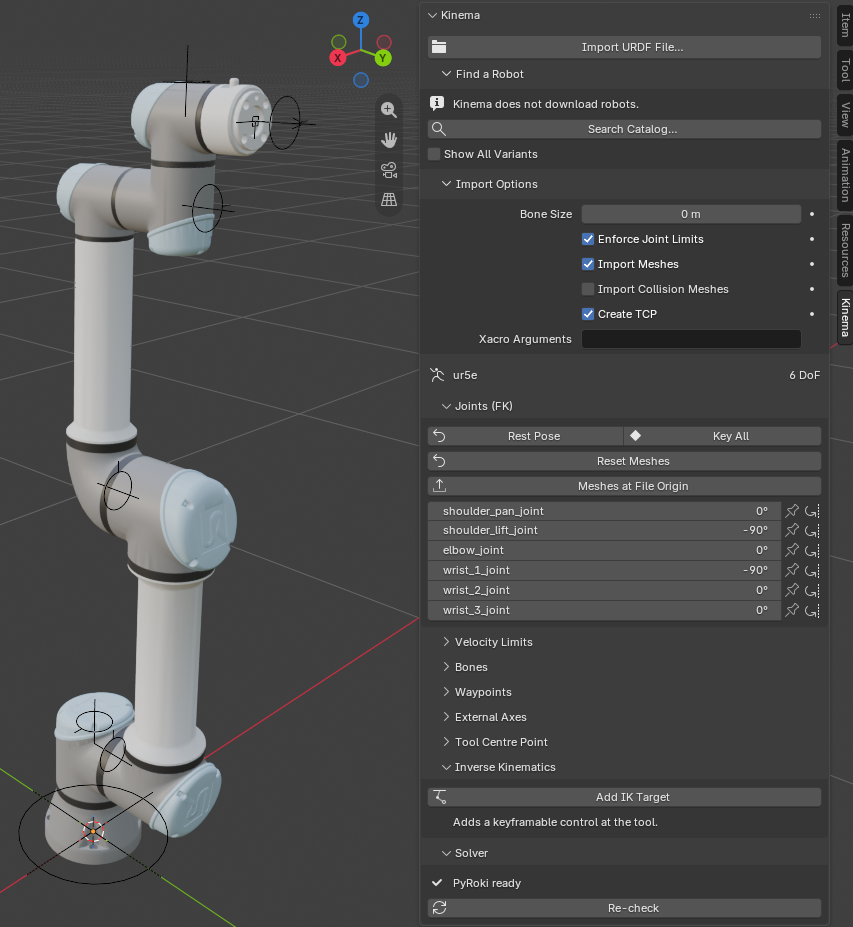The height and width of the screenshot is (927, 853).
Task: Click the ur5e armature icon
Action: click(x=437, y=375)
